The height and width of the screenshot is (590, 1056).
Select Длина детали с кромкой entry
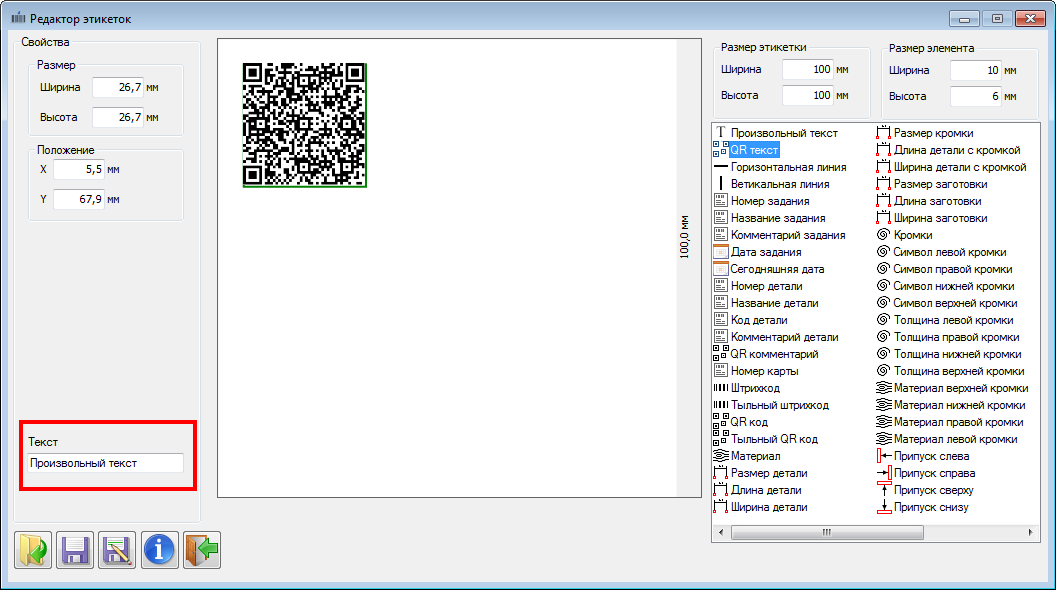coord(957,150)
